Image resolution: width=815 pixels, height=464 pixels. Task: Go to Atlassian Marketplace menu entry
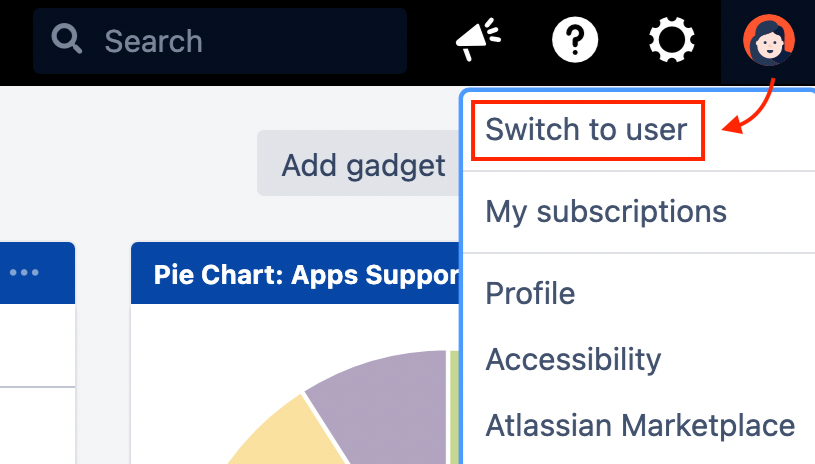640,425
